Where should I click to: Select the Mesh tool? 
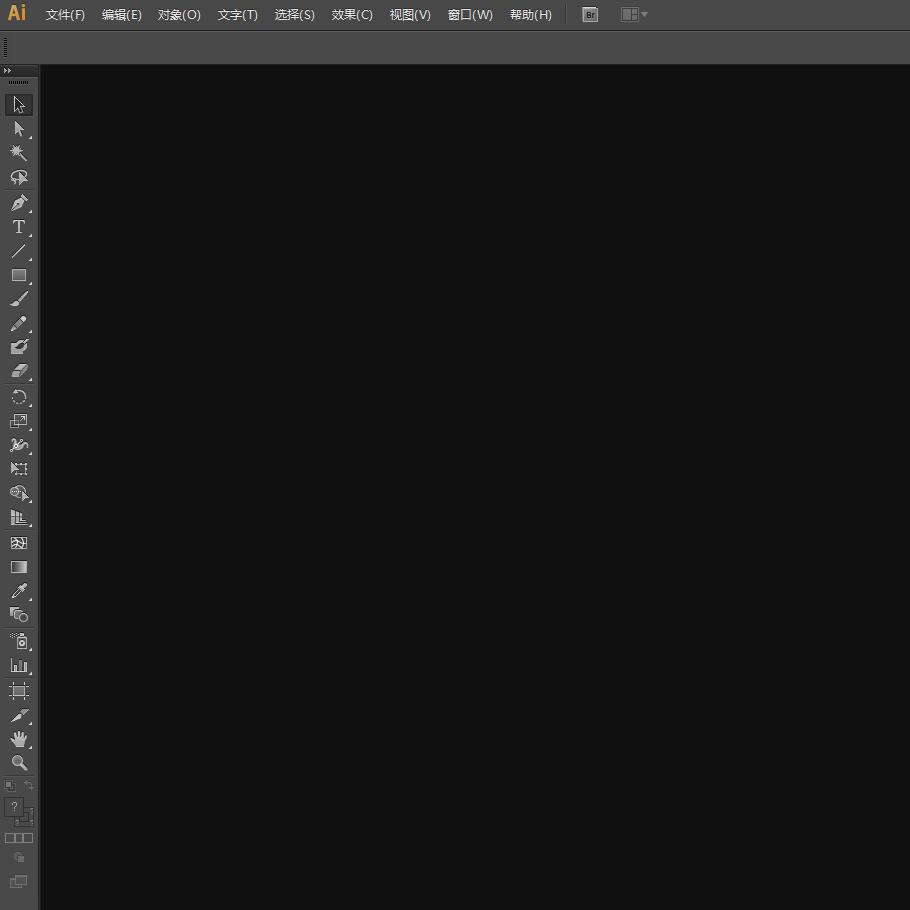tap(19, 543)
